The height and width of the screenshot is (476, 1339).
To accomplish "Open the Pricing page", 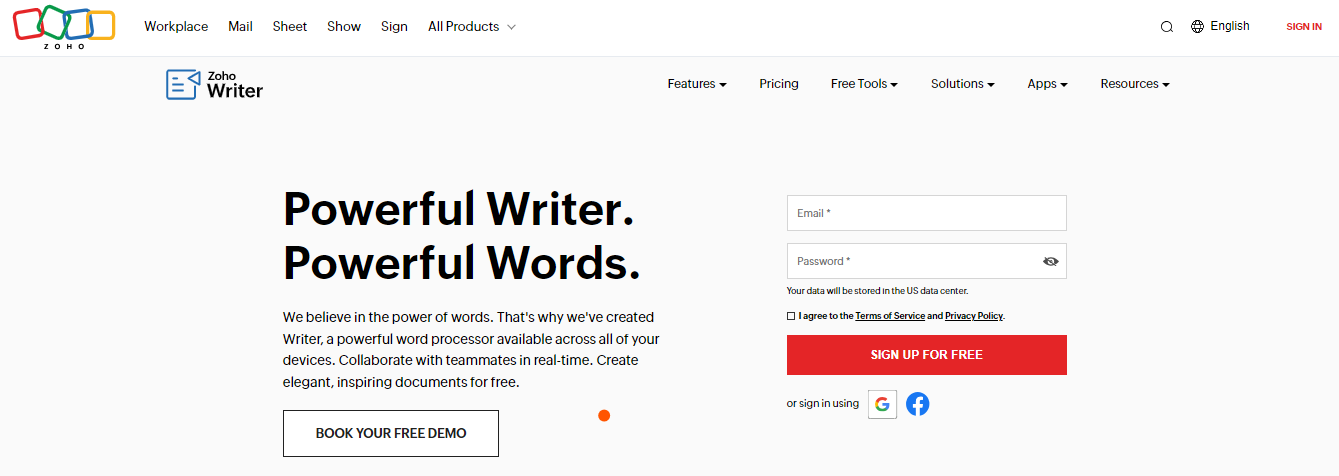I will [779, 84].
